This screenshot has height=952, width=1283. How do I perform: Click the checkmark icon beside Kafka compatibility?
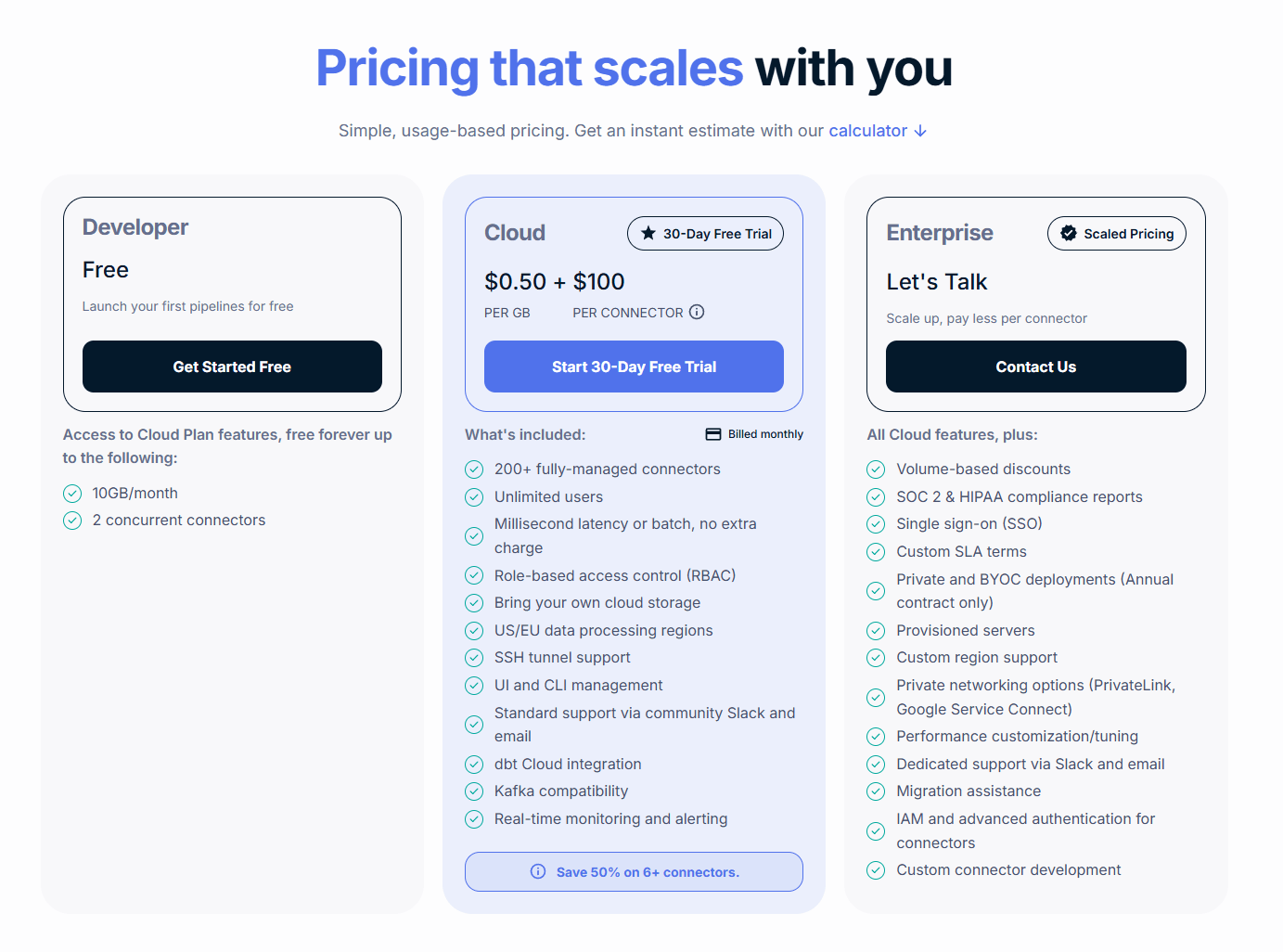474,791
